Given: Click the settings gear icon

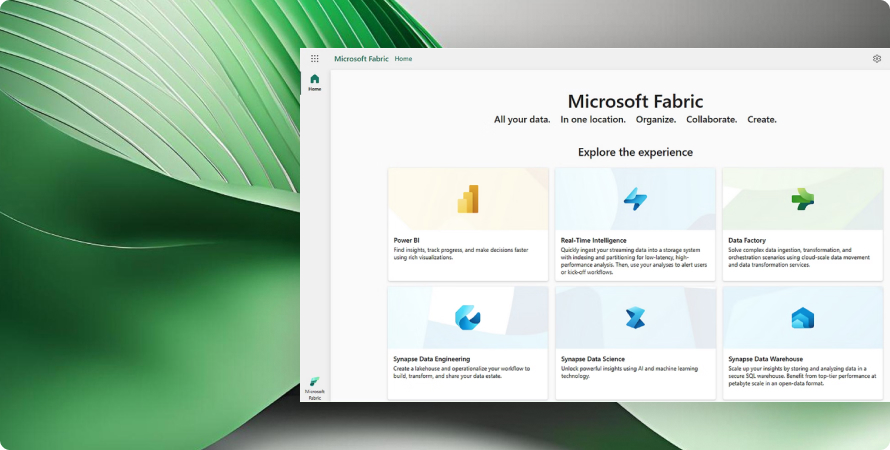Looking at the screenshot, I should click(x=877, y=59).
